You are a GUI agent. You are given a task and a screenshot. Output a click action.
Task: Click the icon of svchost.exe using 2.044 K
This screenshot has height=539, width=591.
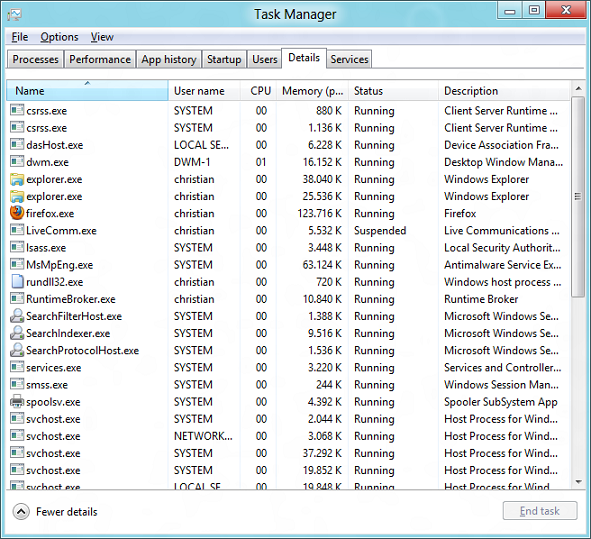[17, 418]
